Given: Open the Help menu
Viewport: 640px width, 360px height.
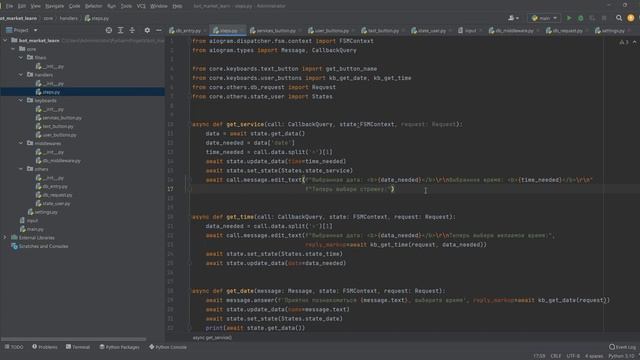Looking at the screenshot, I should (177, 6).
